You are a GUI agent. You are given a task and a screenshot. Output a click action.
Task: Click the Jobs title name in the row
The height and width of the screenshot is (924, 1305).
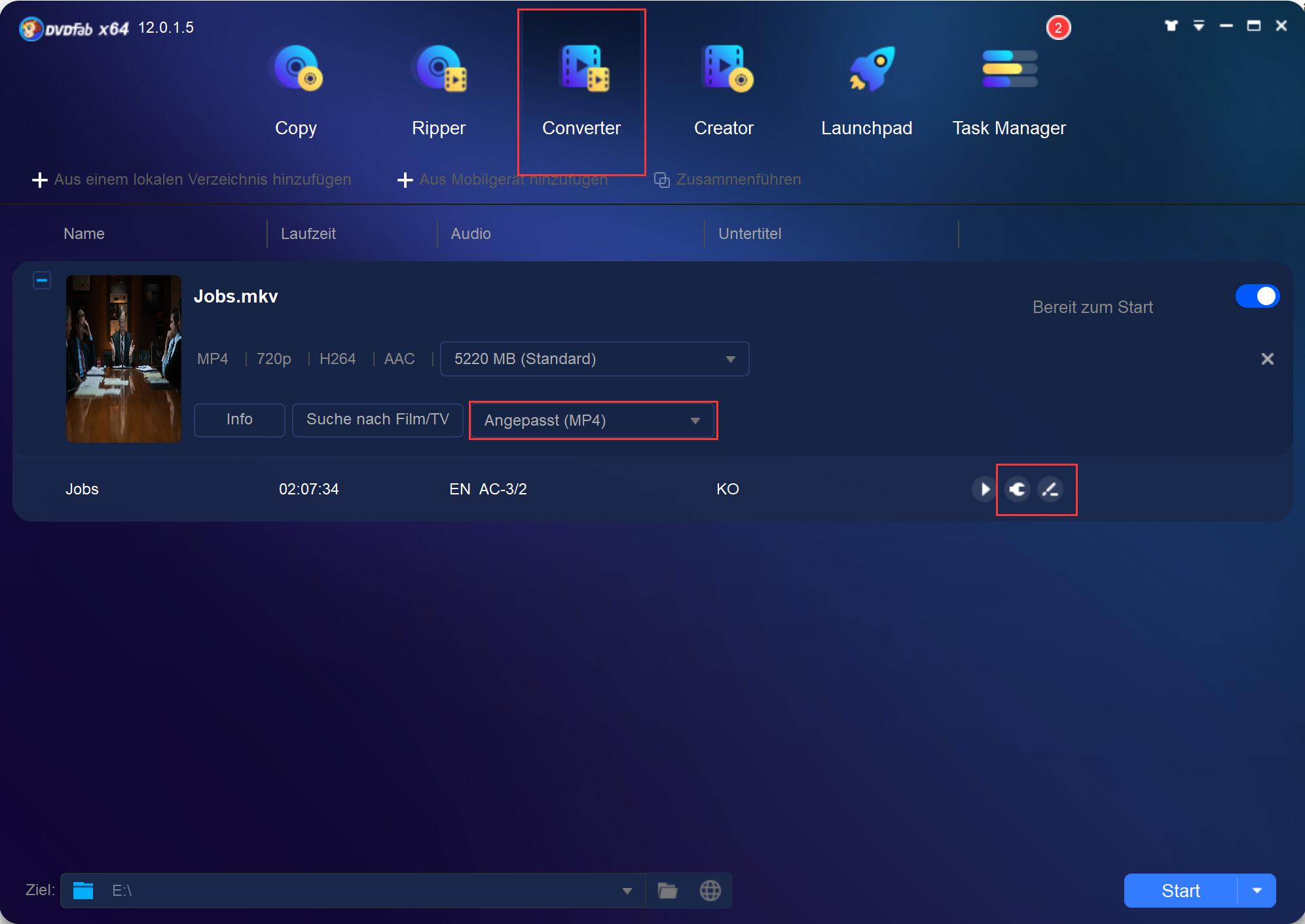(82, 489)
